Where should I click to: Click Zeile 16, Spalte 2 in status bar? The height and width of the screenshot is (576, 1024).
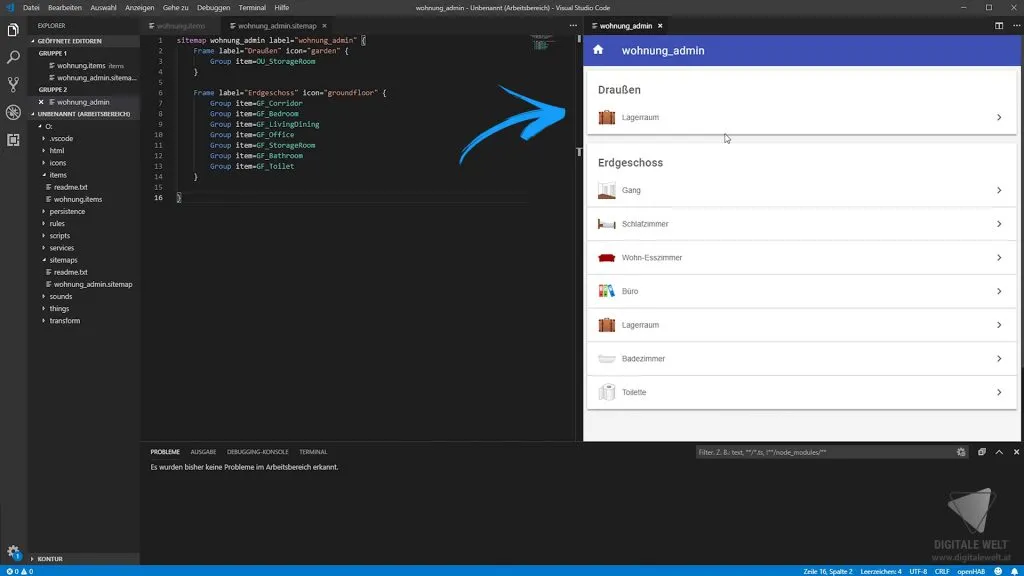pos(827,571)
